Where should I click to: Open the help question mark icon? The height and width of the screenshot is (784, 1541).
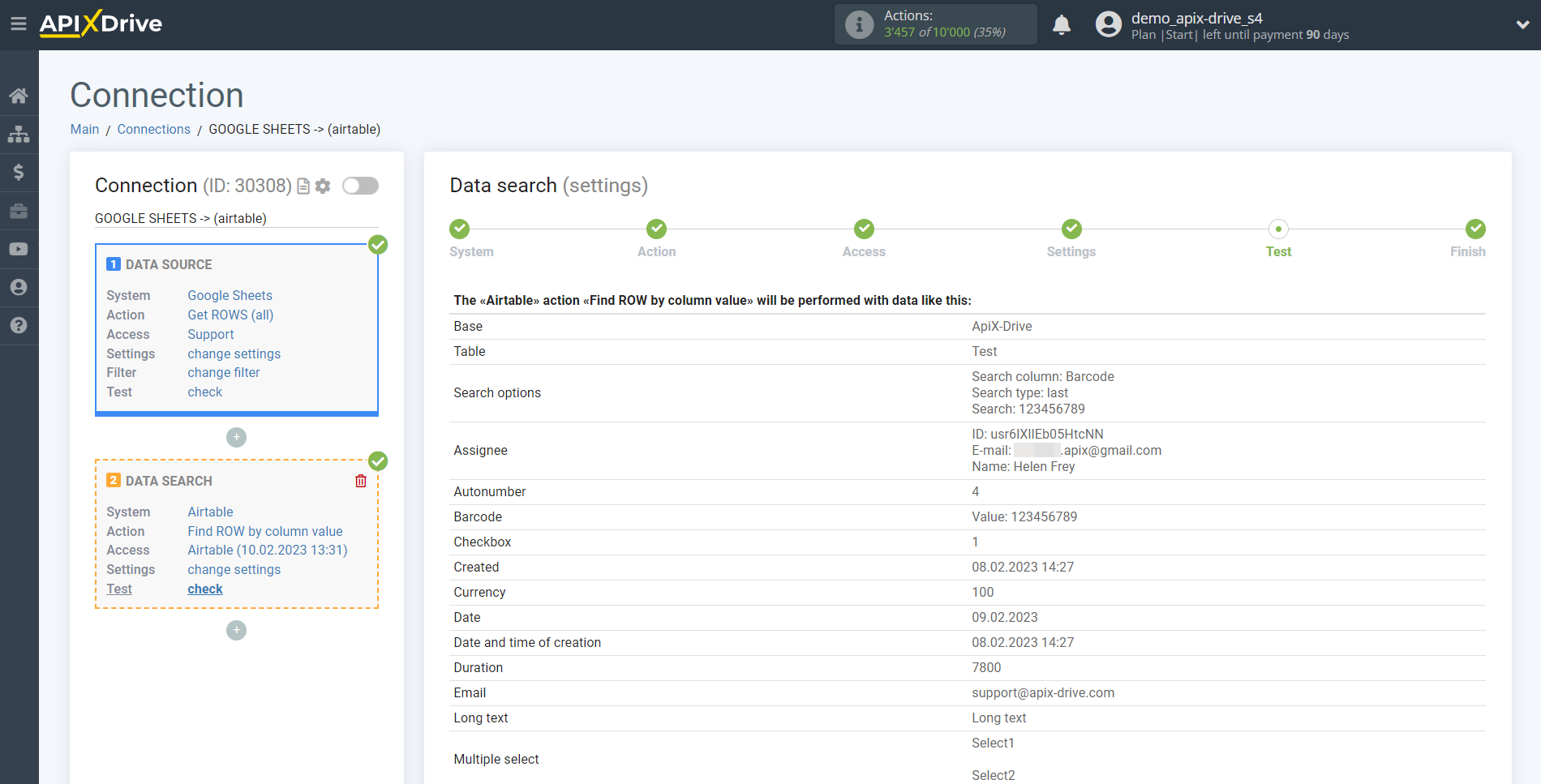19,325
